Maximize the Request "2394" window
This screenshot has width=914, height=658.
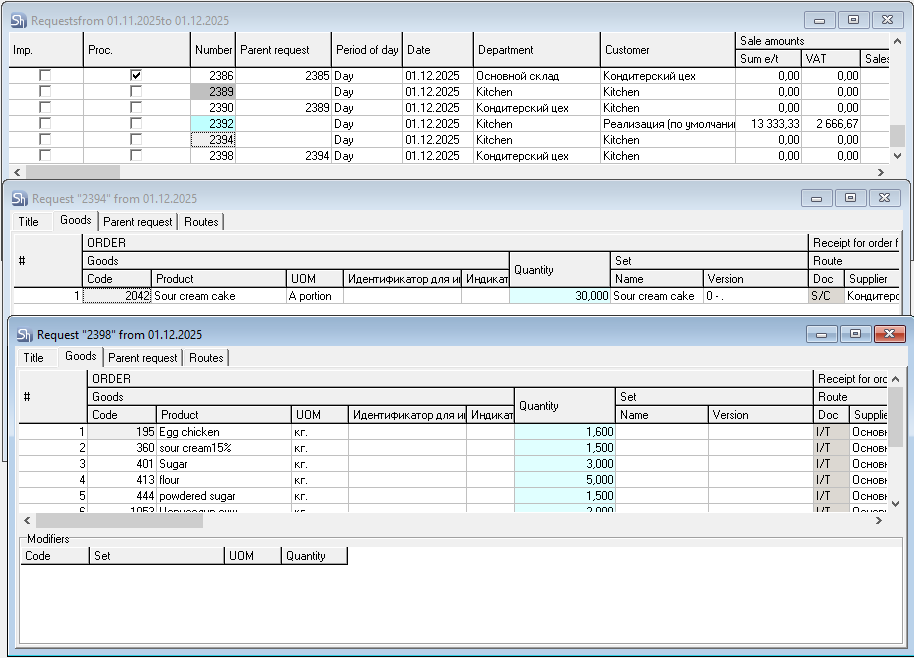[x=849, y=198]
